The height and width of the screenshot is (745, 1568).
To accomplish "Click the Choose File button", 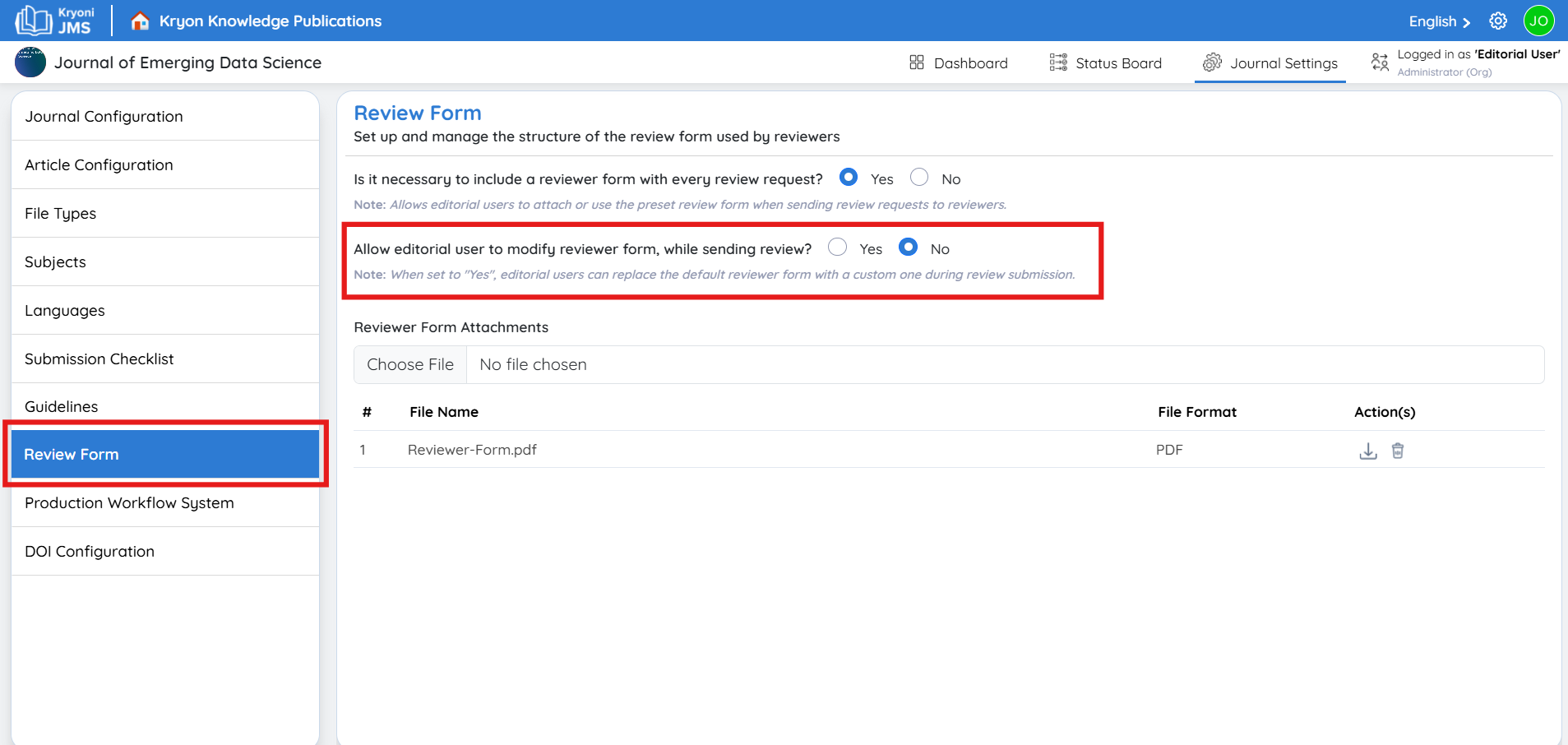I will 410,364.
